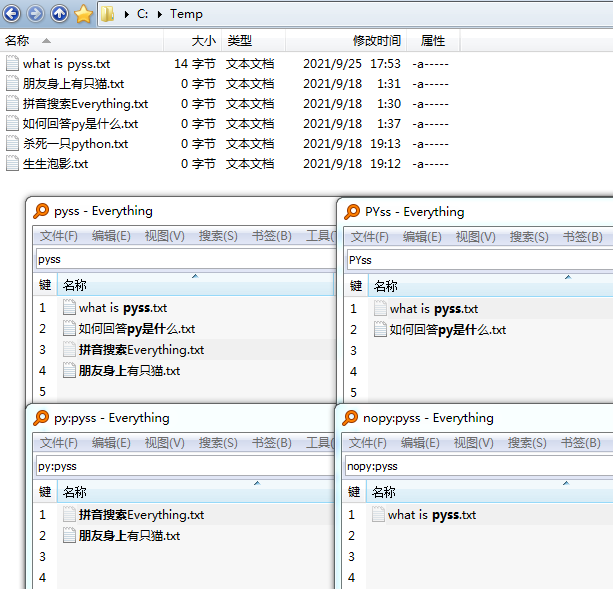Click file icon of 生生泡影.txt
Viewport: 613px width, 589px height.
[12, 163]
